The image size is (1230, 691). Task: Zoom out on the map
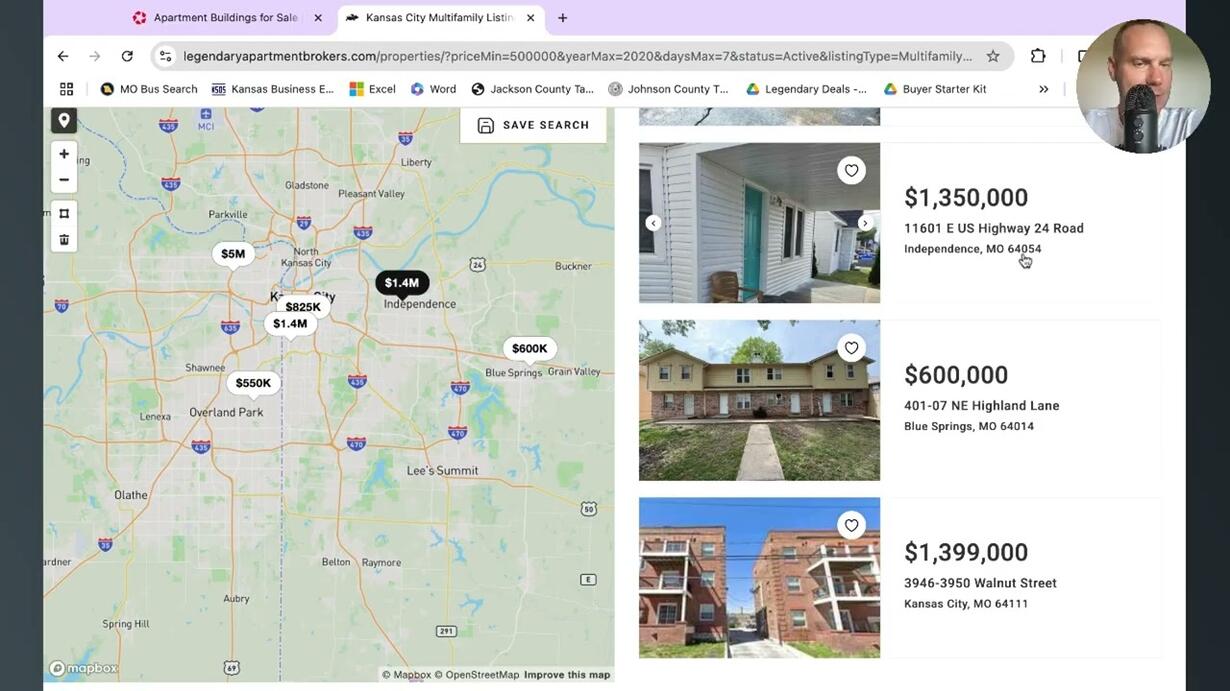tap(64, 180)
